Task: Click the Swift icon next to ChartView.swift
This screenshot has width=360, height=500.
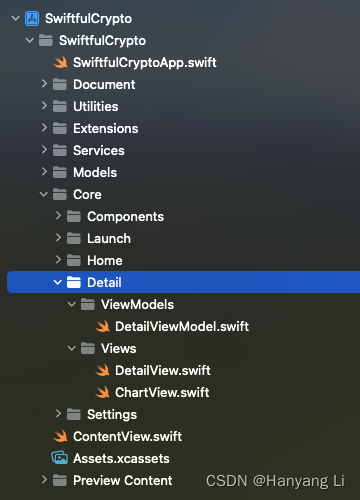Action: point(102,392)
